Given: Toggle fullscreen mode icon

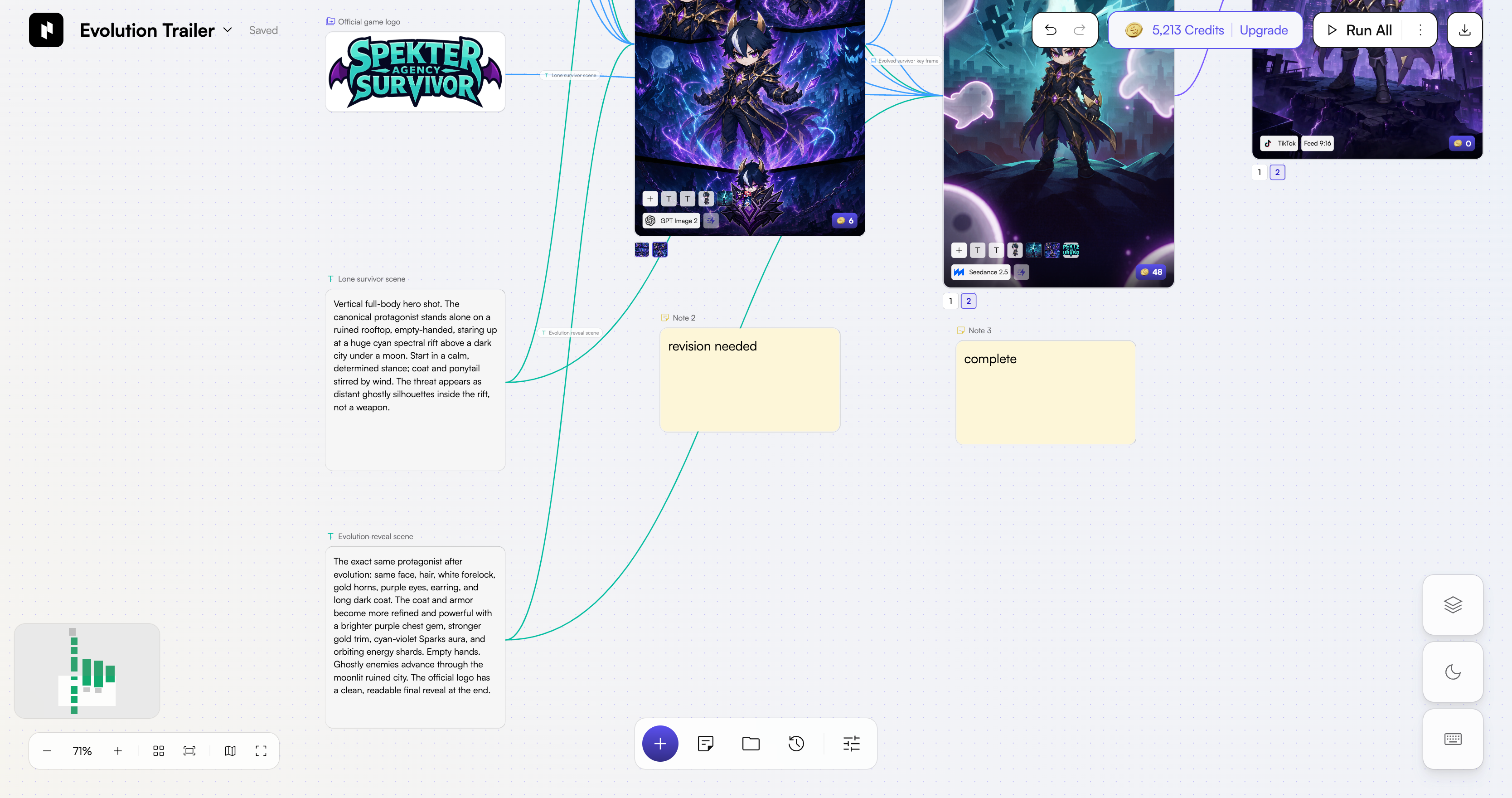Looking at the screenshot, I should click(261, 750).
